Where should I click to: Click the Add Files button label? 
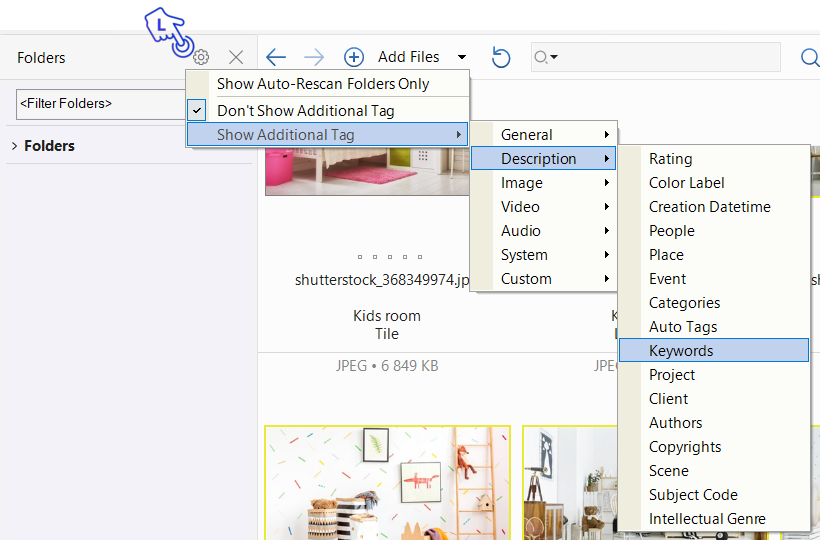(408, 58)
